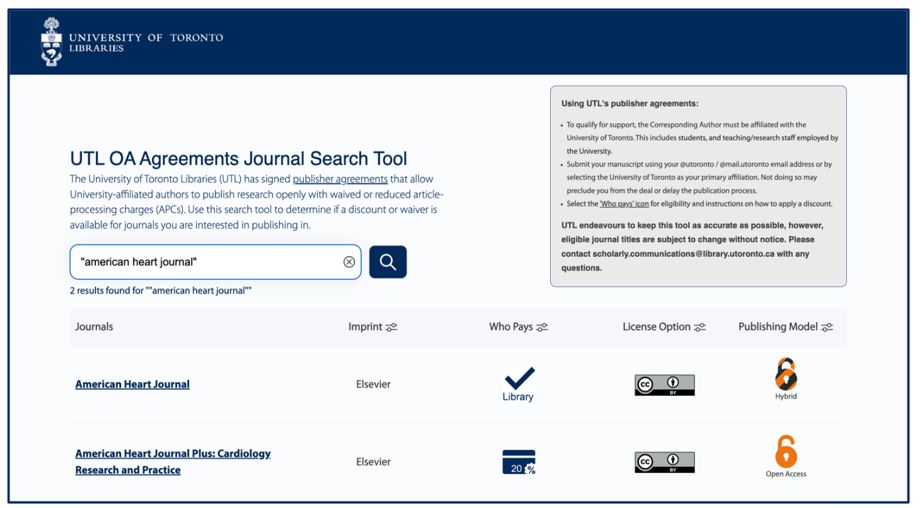
Task: Clear the search field with the X icon
Action: coord(349,262)
